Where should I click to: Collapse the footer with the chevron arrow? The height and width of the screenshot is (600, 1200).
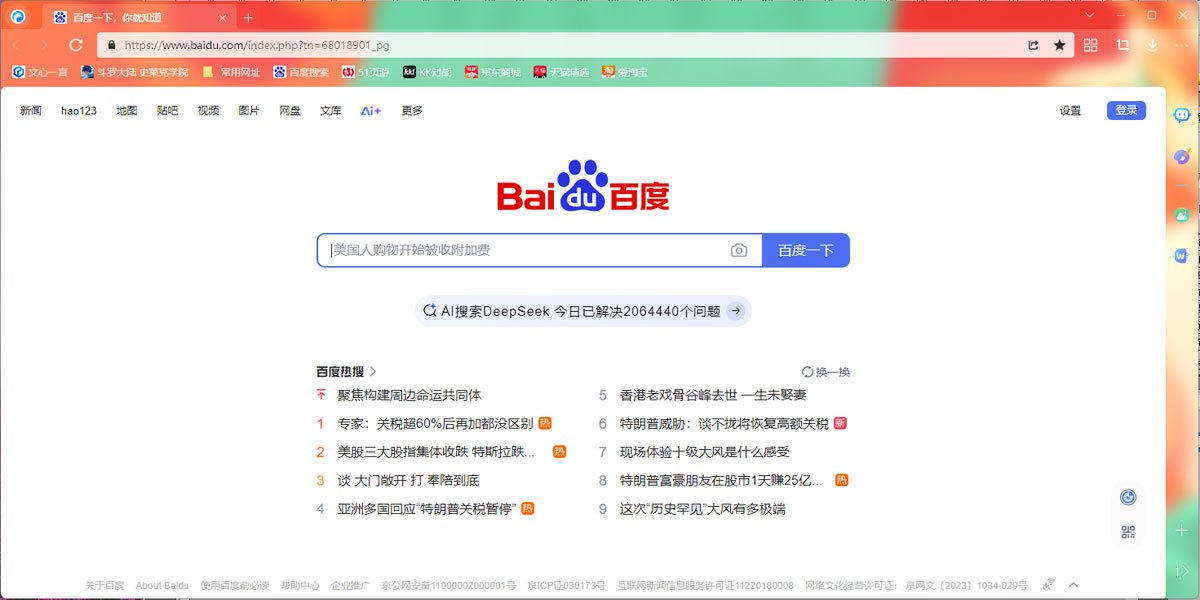[1074, 585]
